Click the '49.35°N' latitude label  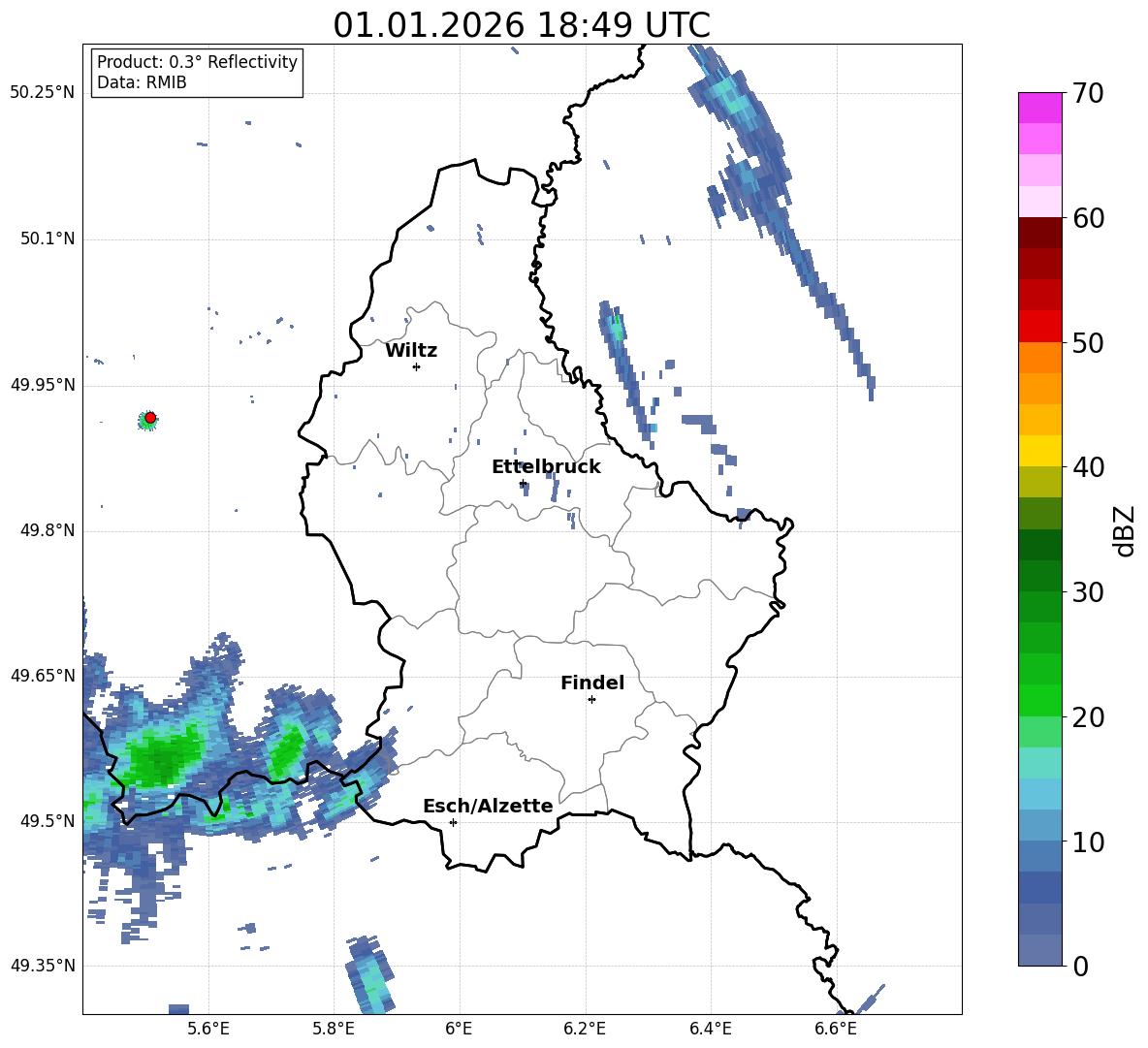43,966
